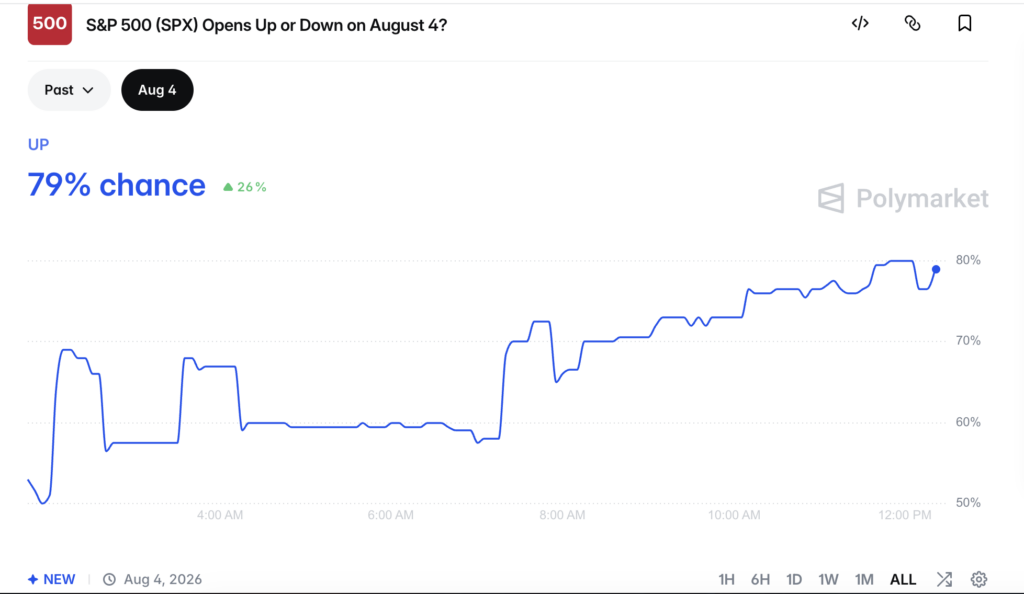Viewport: 1024px width, 594px height.
Task: Choose the 1M time range
Action: (x=864, y=579)
